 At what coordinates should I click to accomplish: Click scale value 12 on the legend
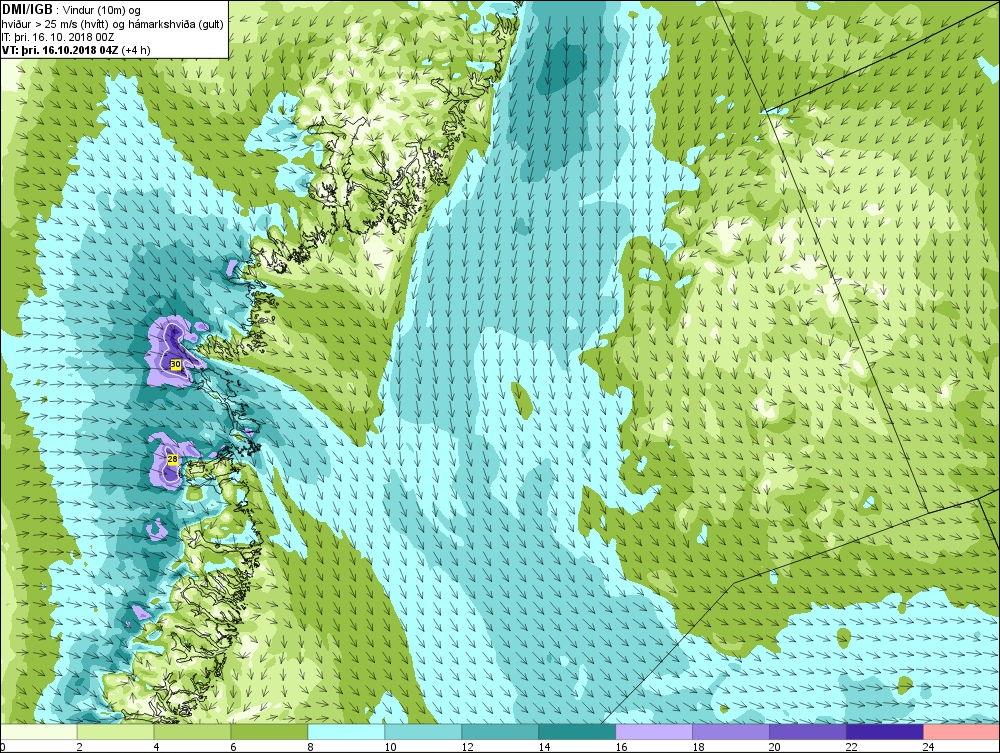point(467,747)
